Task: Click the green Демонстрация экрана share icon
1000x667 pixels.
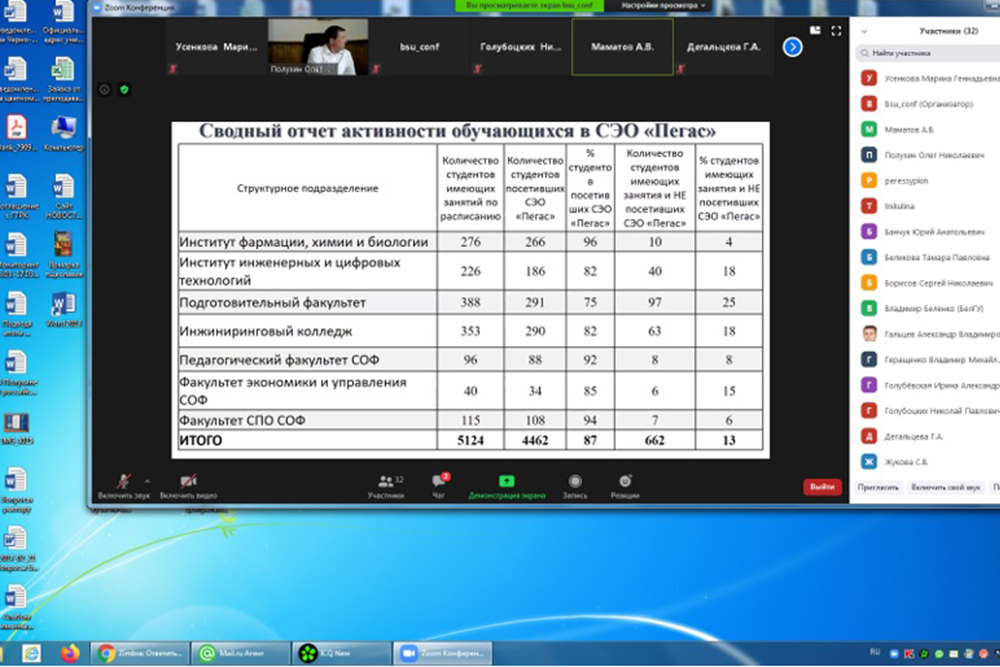Action: pyautogui.click(x=506, y=482)
